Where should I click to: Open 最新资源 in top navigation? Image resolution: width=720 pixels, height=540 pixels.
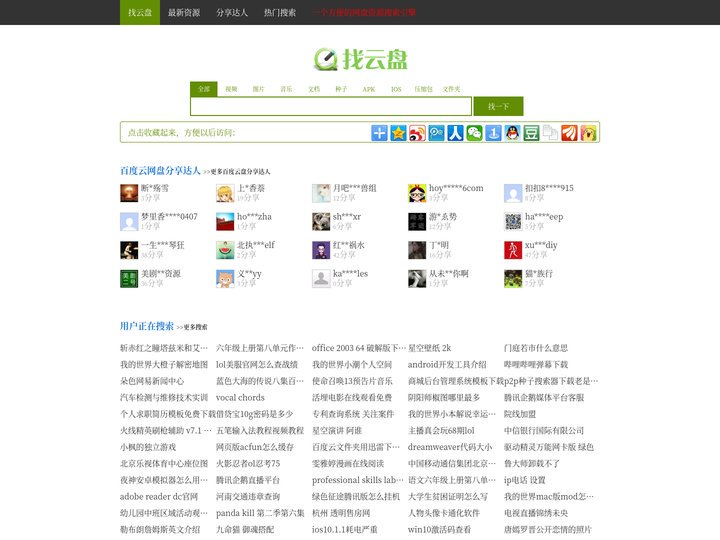pyautogui.click(x=184, y=12)
